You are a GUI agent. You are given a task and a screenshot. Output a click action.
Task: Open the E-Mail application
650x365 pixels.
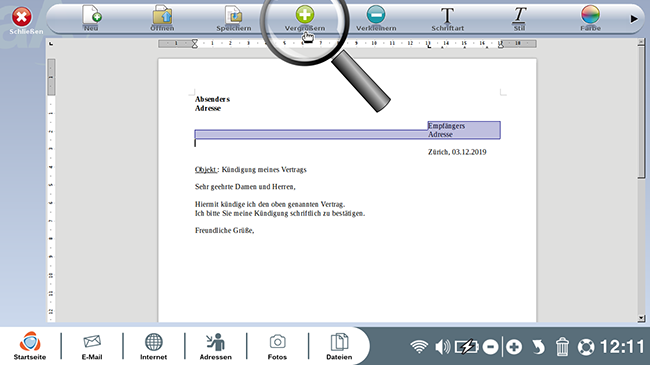coord(92,346)
